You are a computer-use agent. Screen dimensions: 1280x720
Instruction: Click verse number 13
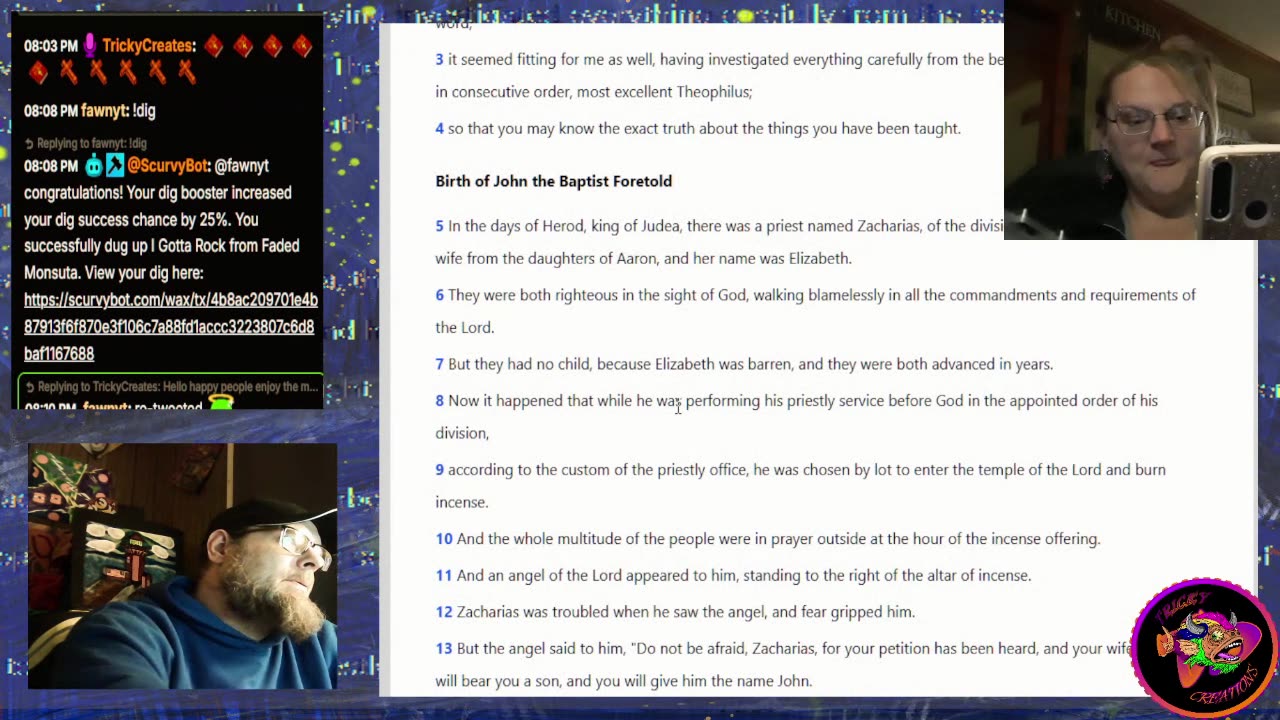click(x=444, y=649)
